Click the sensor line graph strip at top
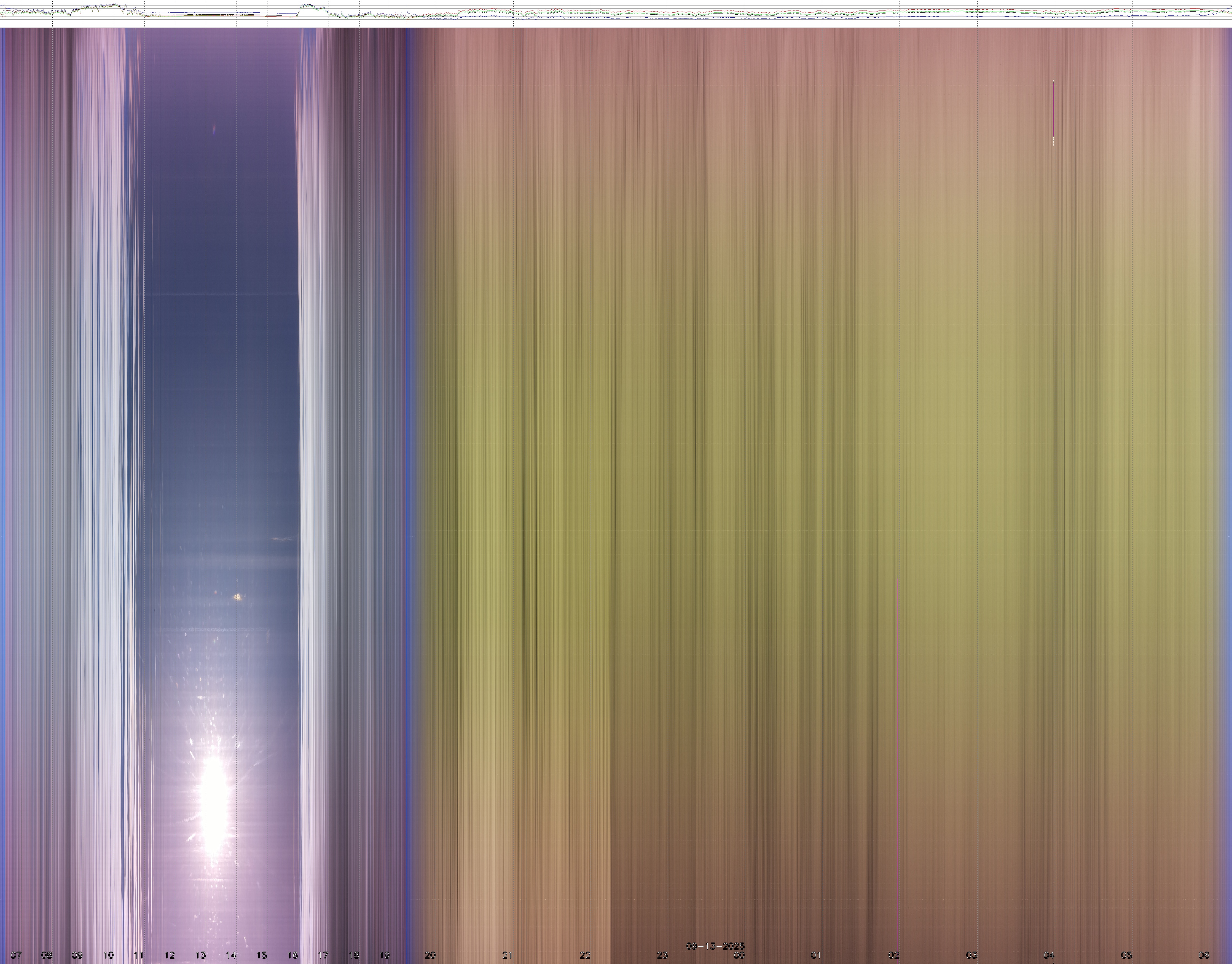Viewport: 1232px width, 964px height. (616, 13)
